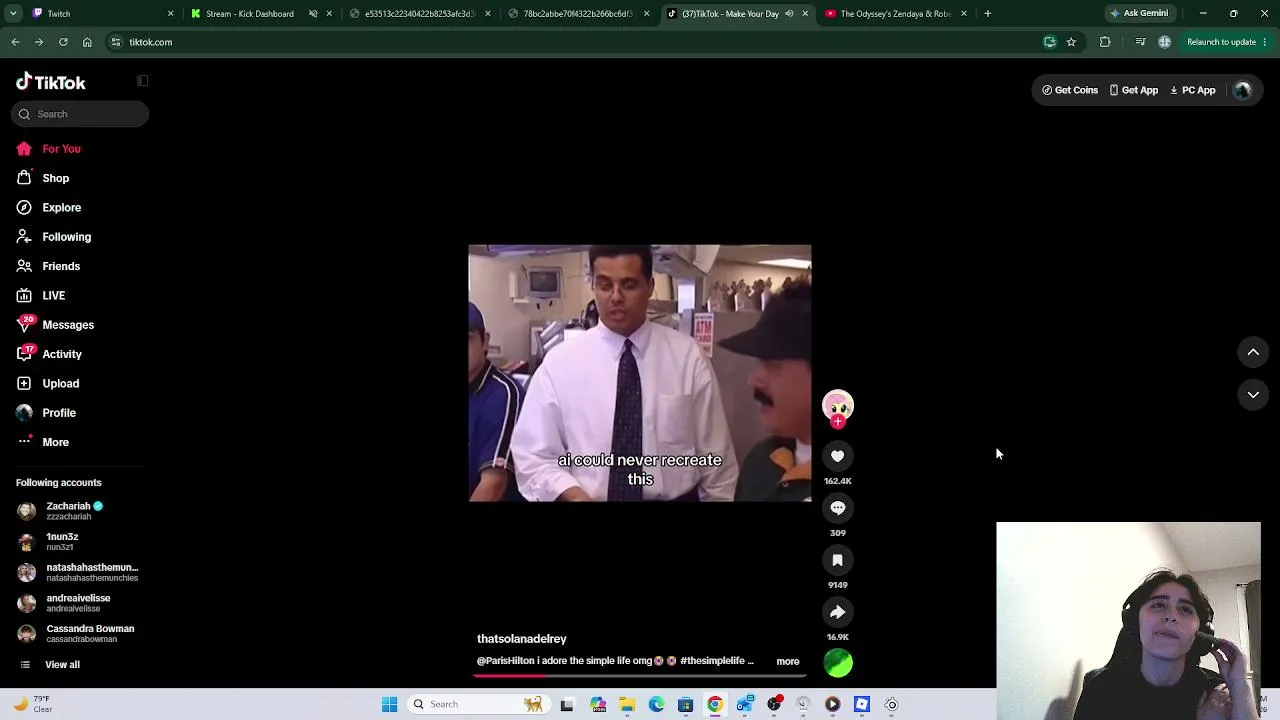Open the Chrome extensions puzzle icon

1105,42
